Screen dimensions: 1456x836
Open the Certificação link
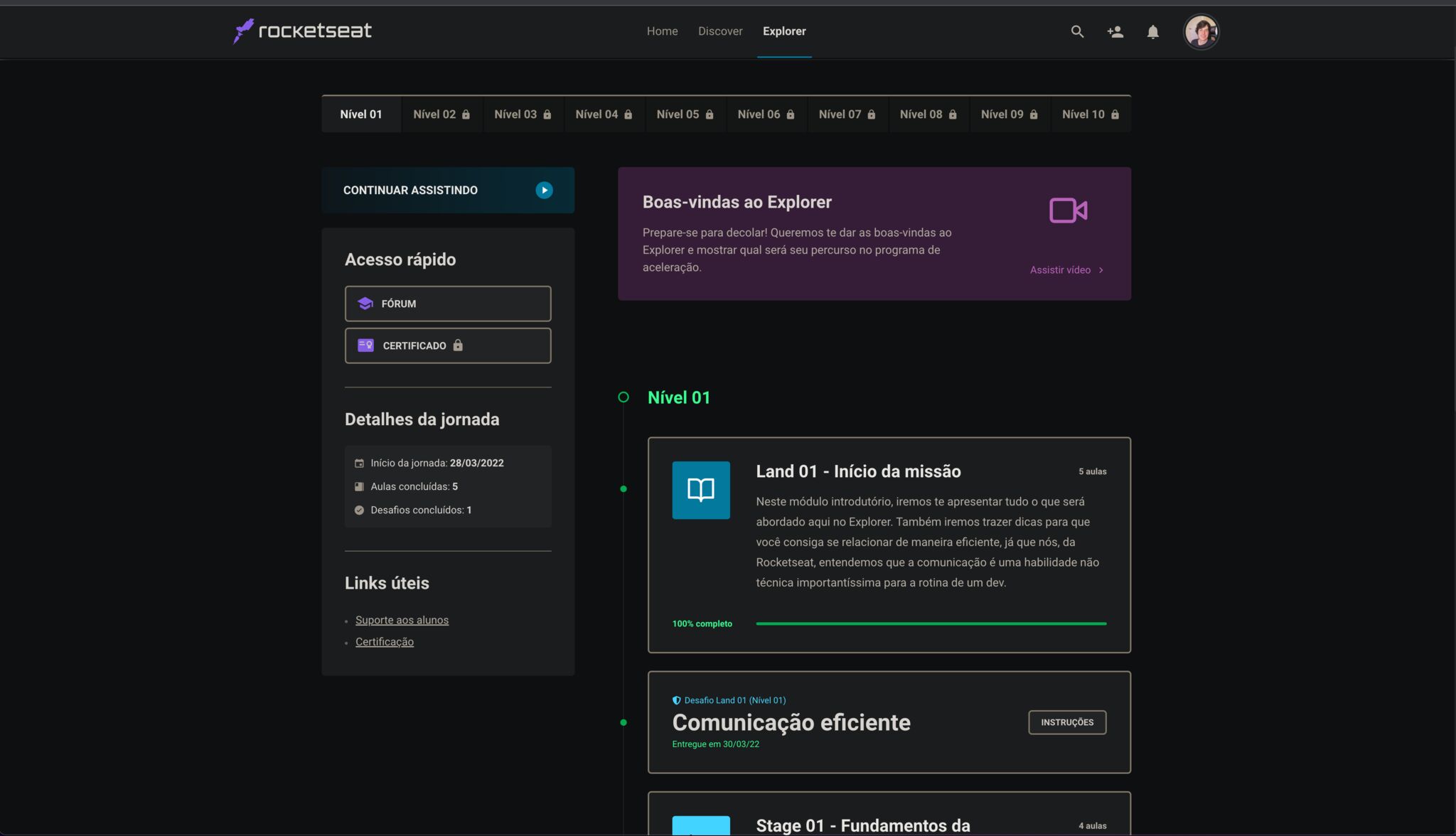pos(385,642)
